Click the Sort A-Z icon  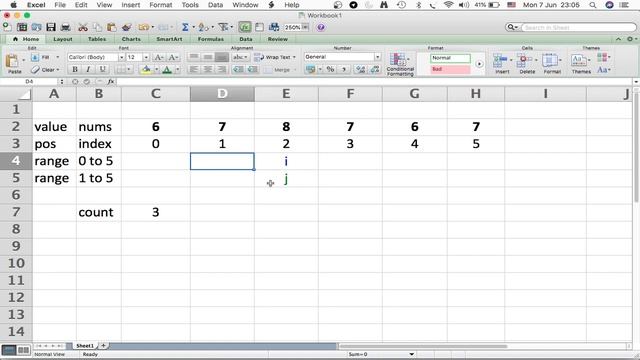click(x=203, y=27)
